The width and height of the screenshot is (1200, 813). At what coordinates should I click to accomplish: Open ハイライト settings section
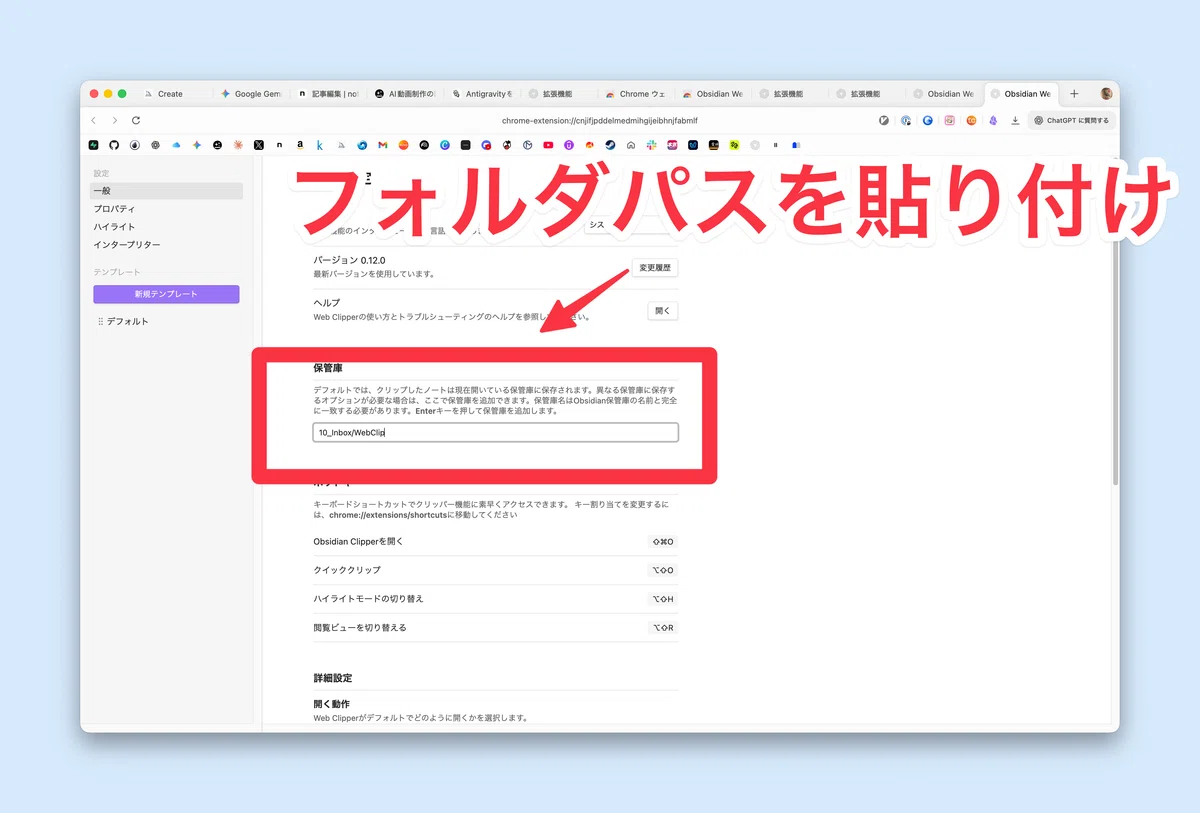(114, 227)
